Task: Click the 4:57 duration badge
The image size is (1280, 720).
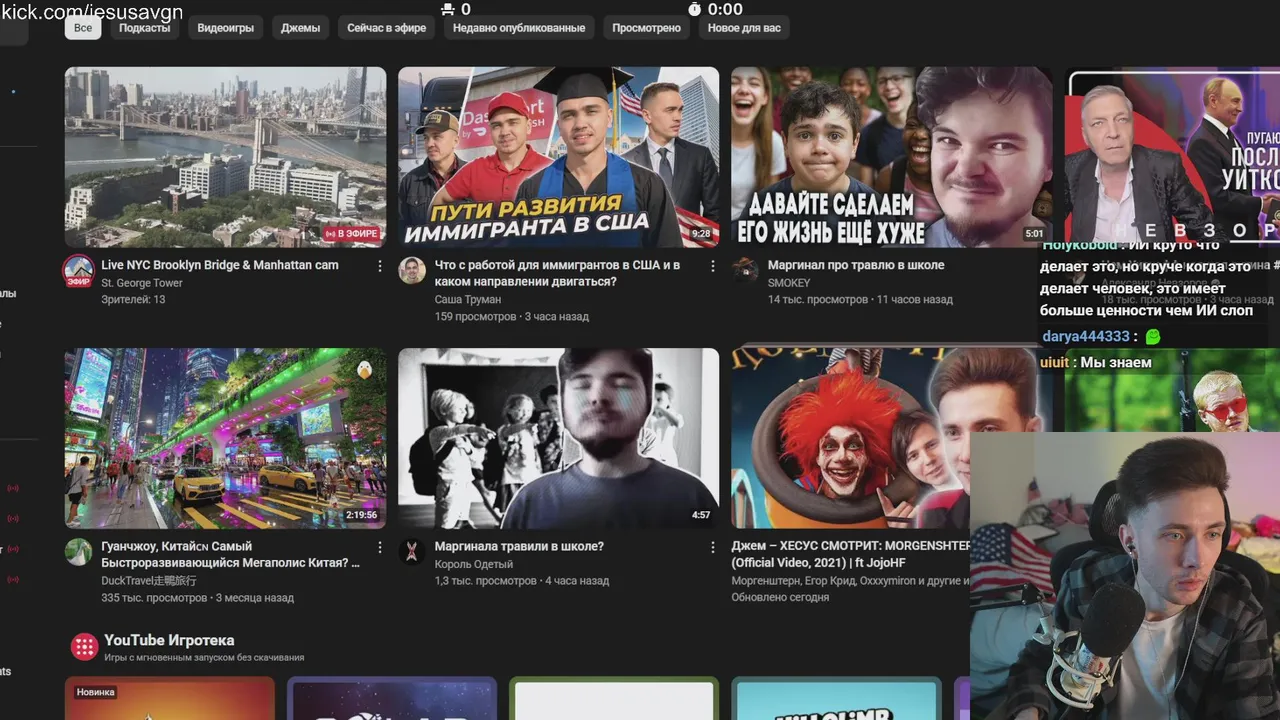Action: click(701, 515)
